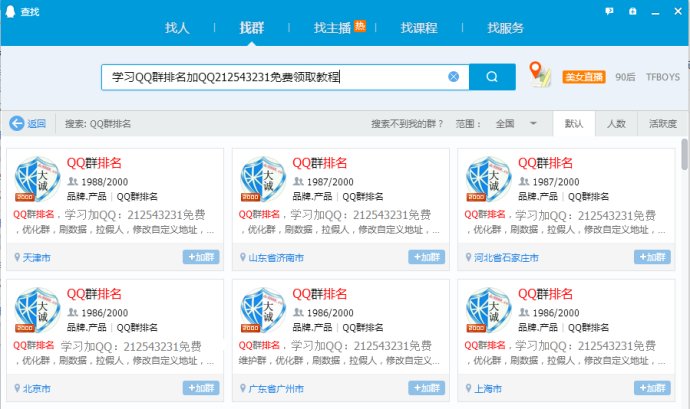Switch to the 找人 tab

click(177, 28)
